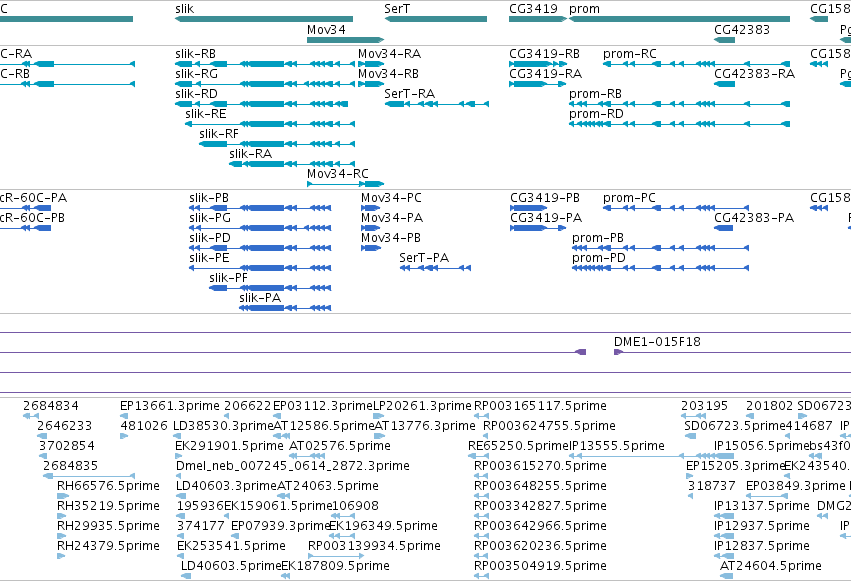Select transcript label slik-RF
The width and height of the screenshot is (851, 581).
click(219, 133)
